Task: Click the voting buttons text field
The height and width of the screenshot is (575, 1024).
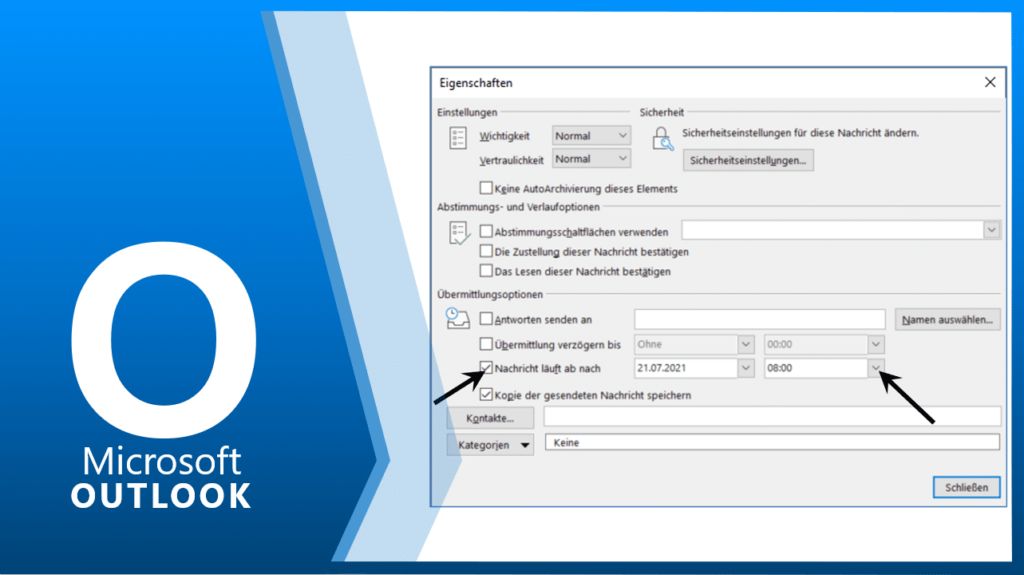Action: (x=833, y=230)
